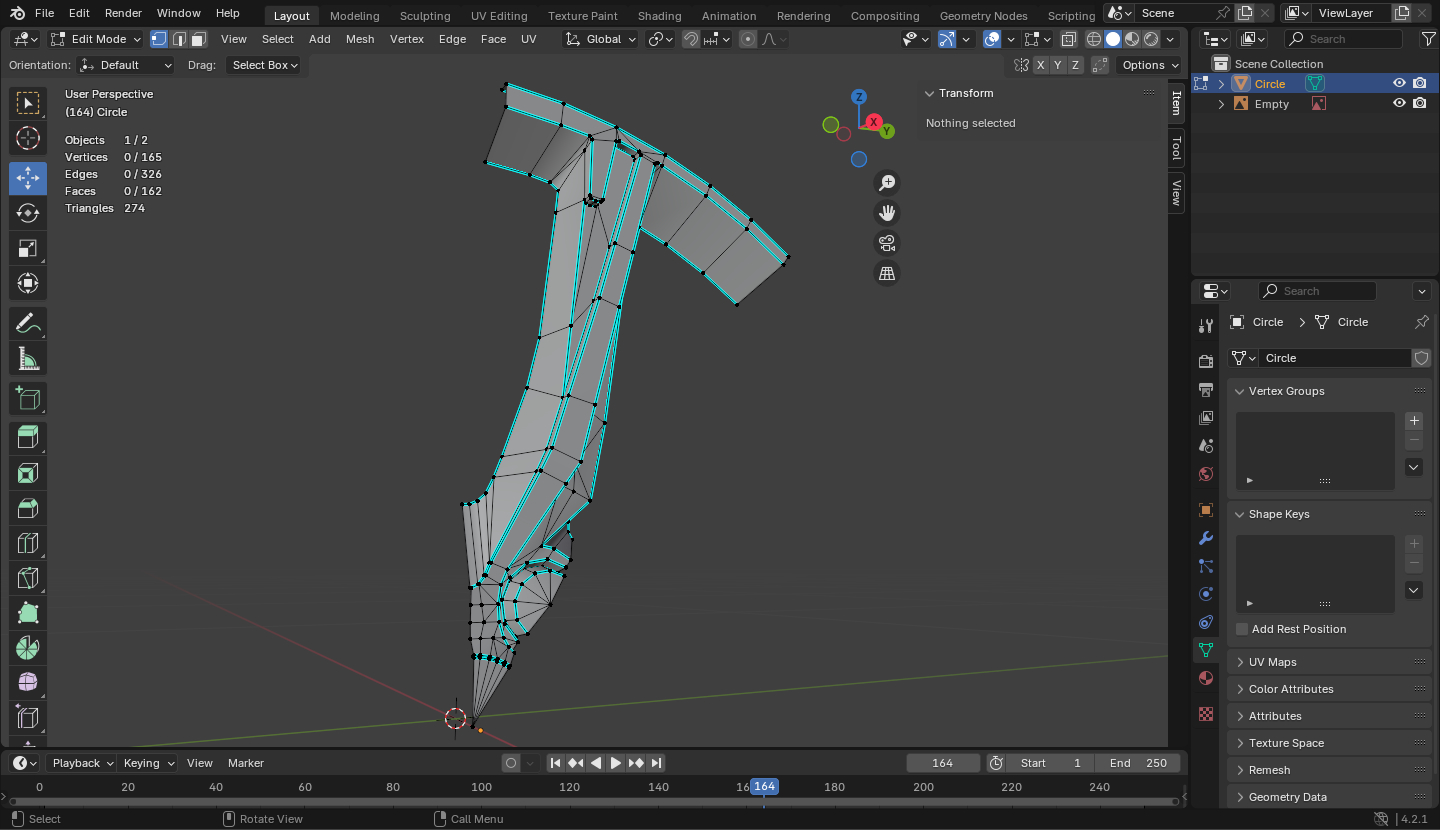1440x830 pixels.
Task: Select the Move tool in toolbar
Action: 28,178
